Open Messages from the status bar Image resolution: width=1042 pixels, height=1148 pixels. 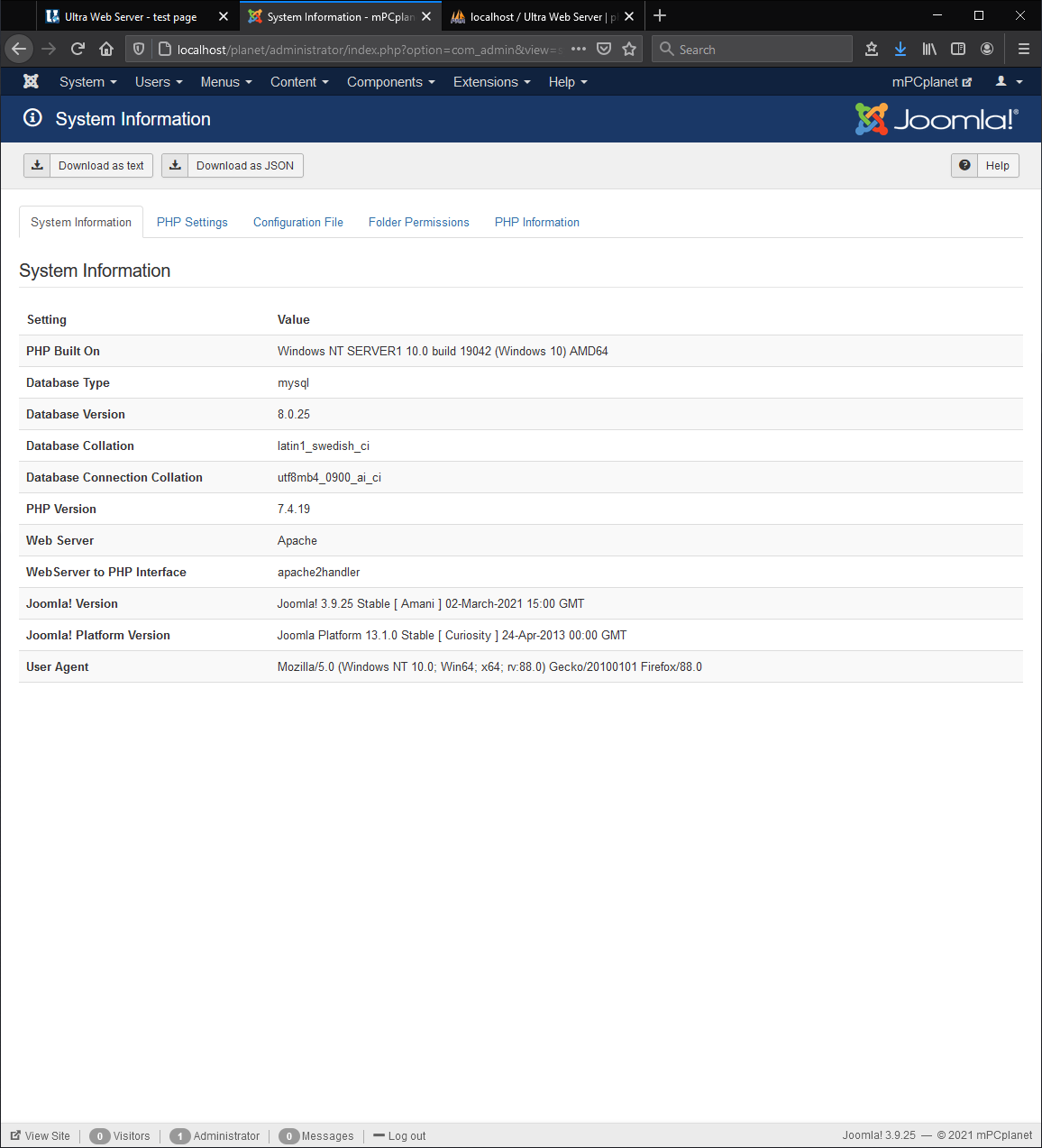click(x=316, y=1135)
